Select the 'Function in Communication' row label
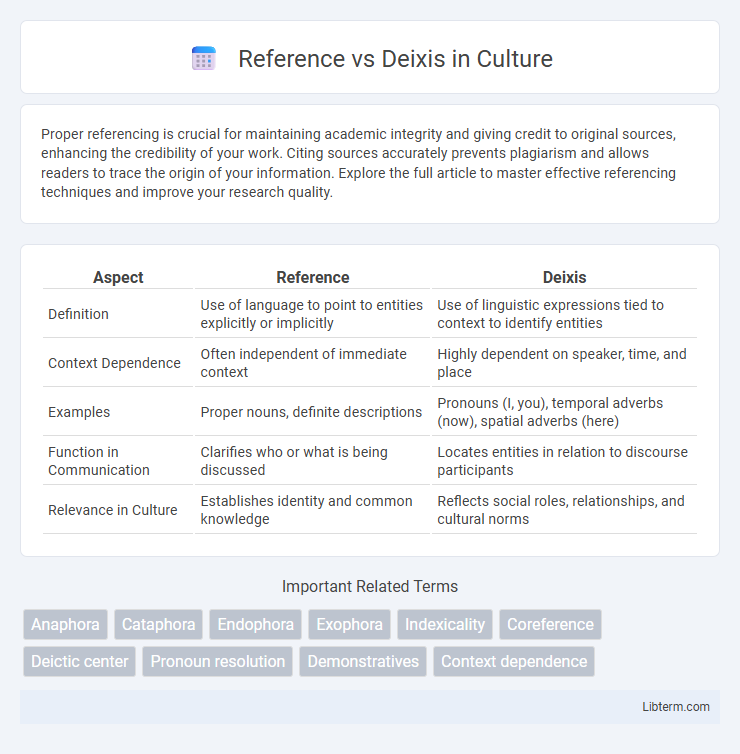Screen dimensions: 740x754 99,461
